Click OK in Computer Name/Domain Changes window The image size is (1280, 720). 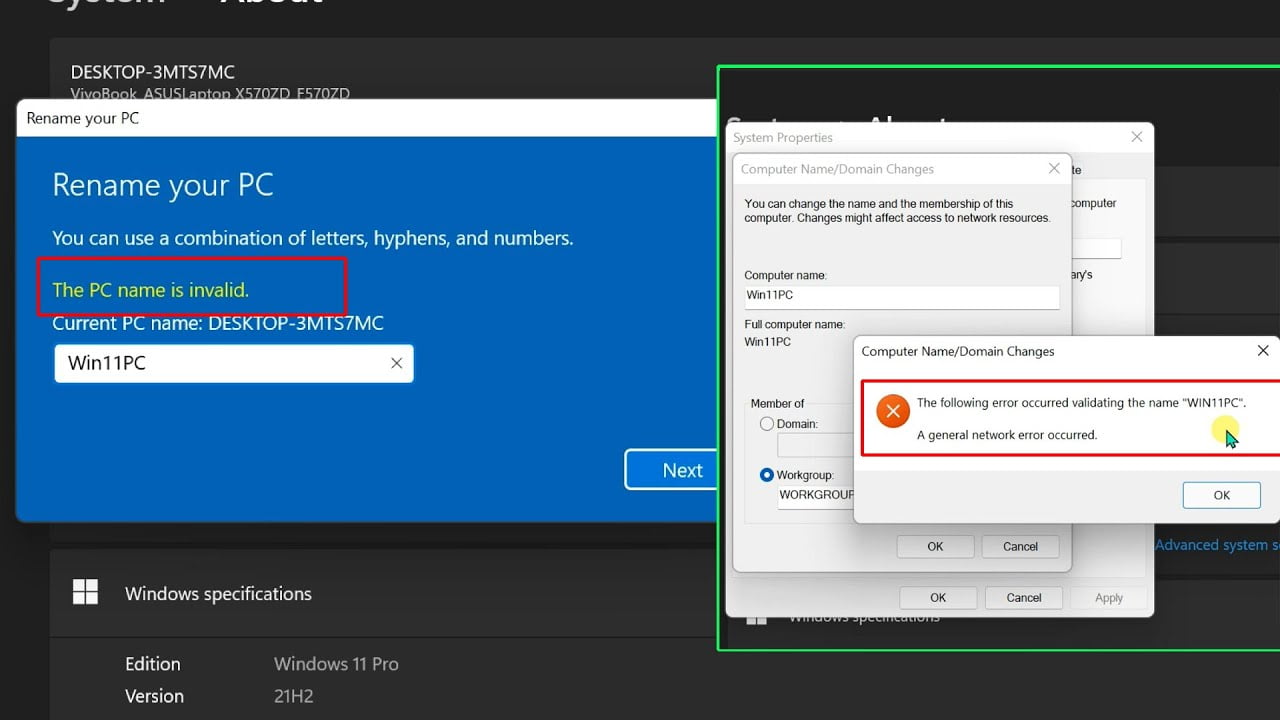(x=935, y=547)
